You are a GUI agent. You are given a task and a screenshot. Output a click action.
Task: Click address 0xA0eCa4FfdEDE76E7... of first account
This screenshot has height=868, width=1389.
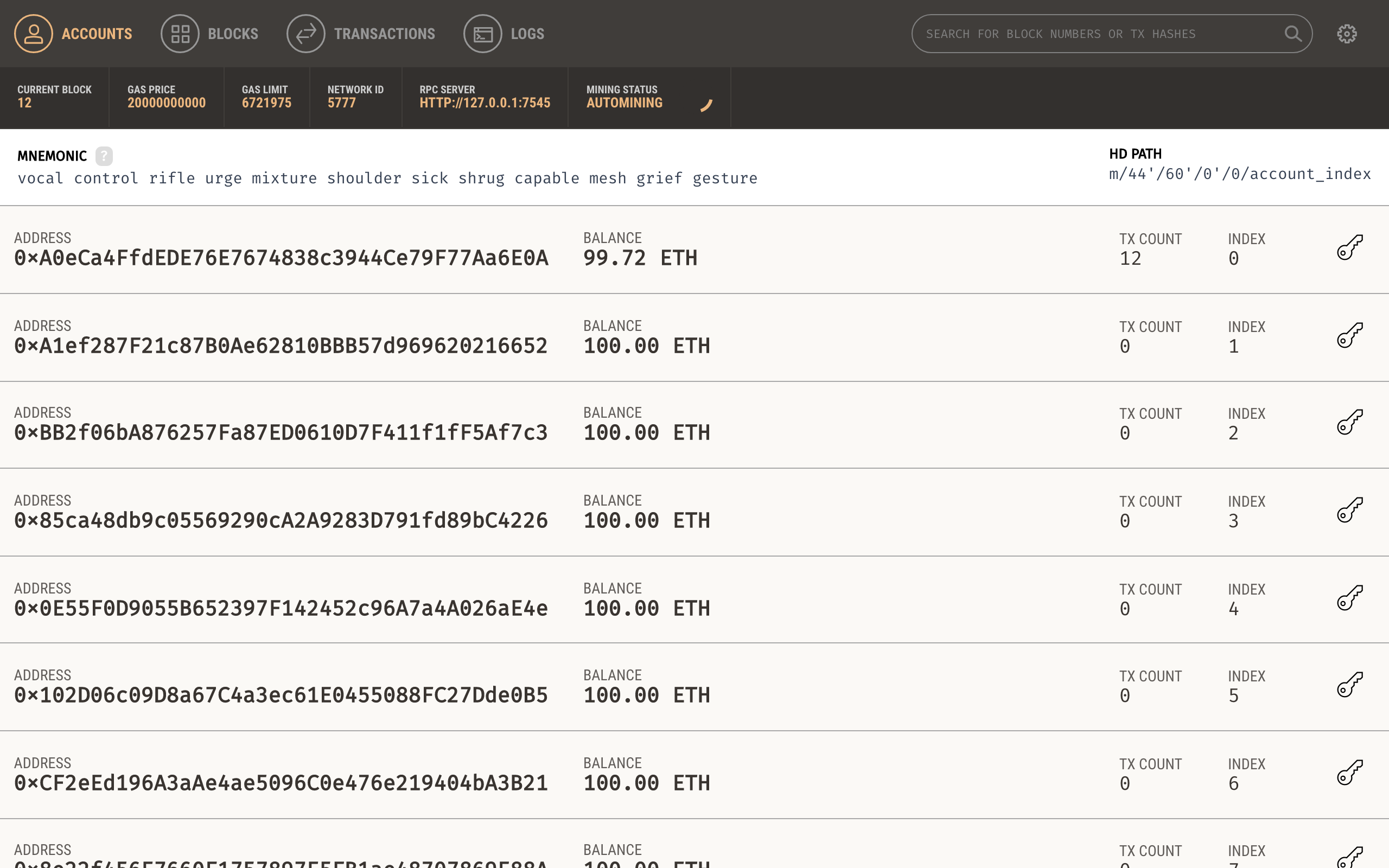[281, 258]
